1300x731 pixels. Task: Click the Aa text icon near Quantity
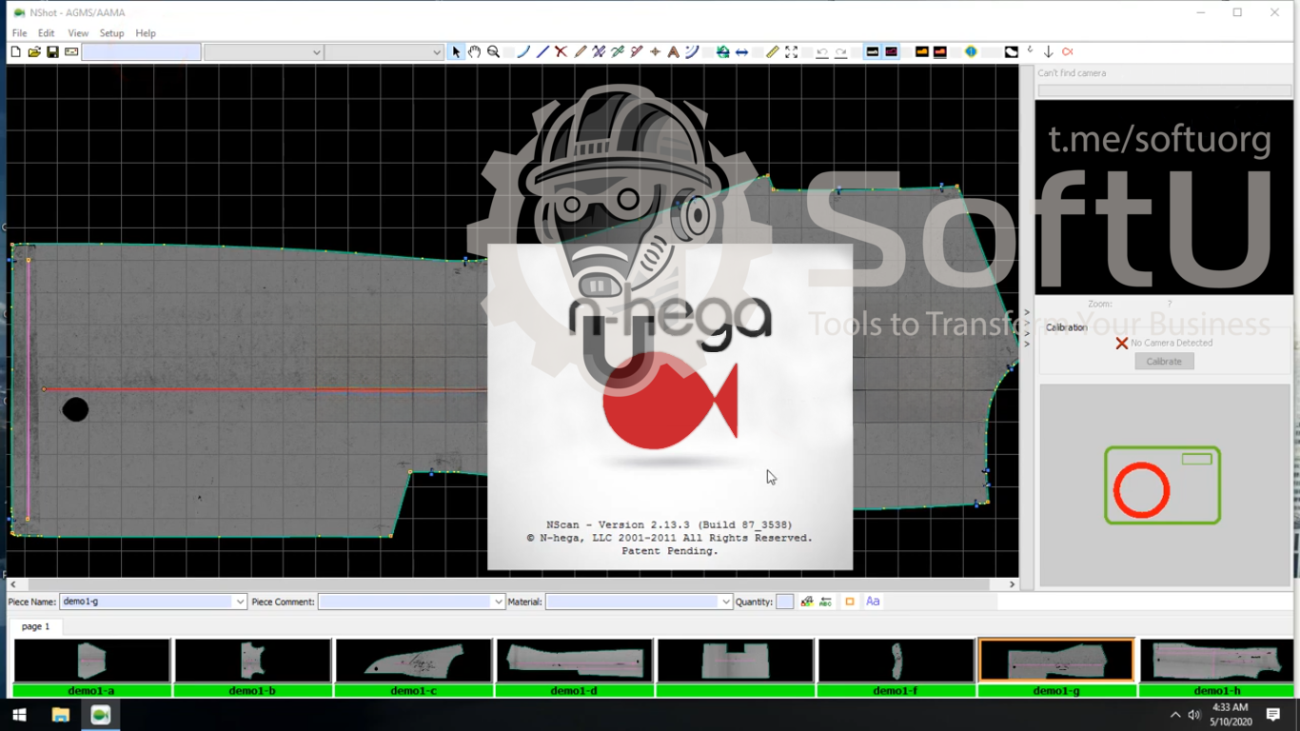[x=873, y=602]
